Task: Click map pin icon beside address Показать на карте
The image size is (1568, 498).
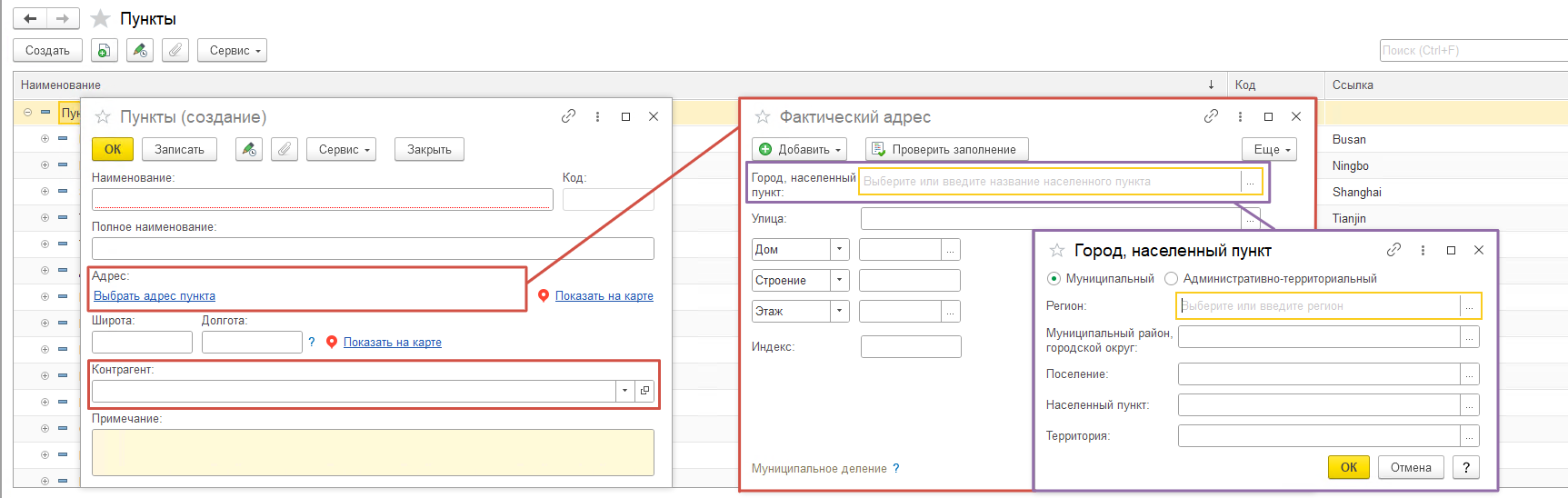Action: (x=544, y=295)
